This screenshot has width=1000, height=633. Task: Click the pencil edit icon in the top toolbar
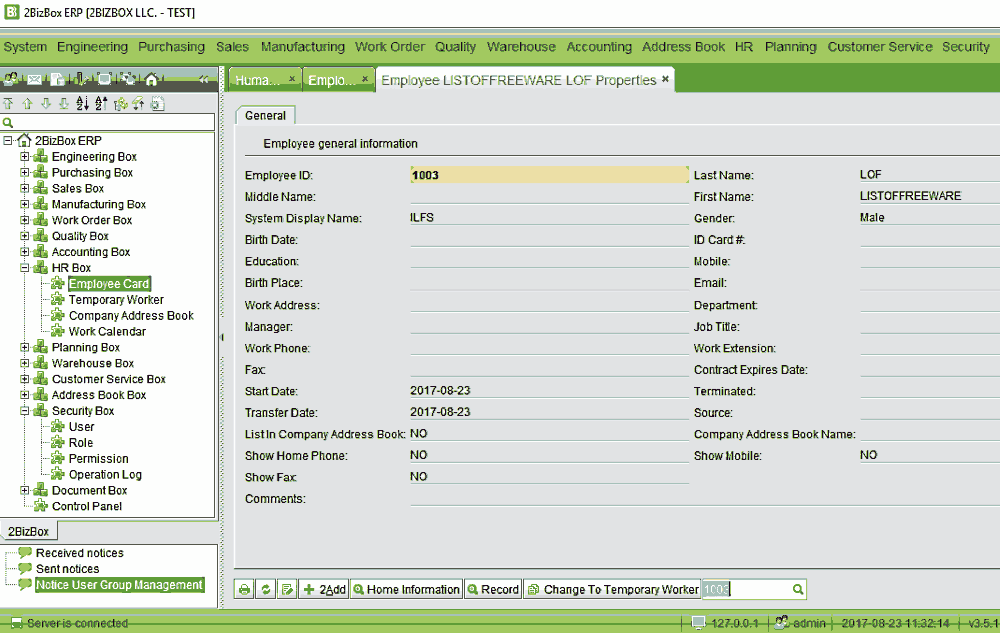tap(80, 79)
